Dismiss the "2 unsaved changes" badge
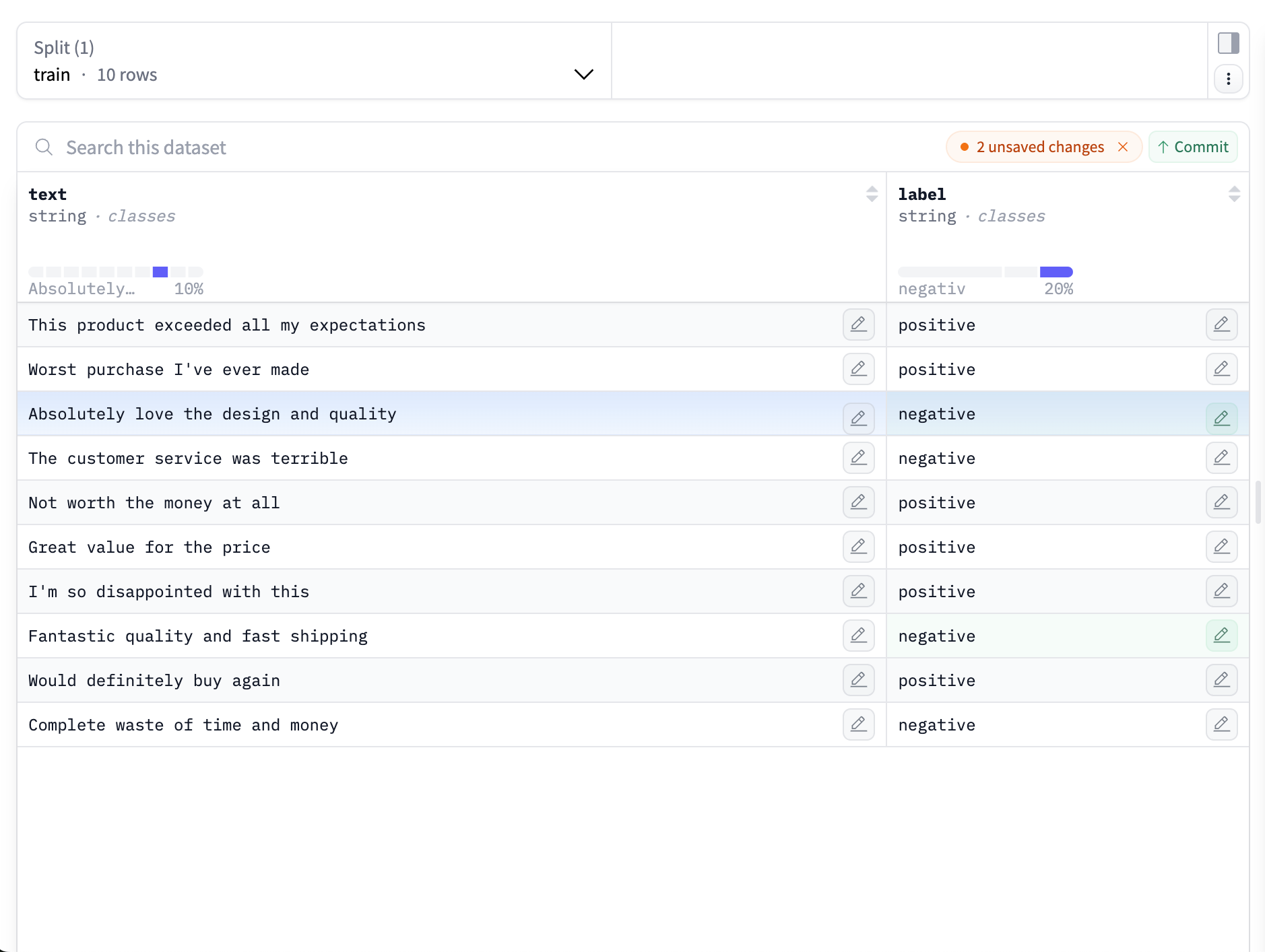The image size is (1265, 952). (1122, 147)
